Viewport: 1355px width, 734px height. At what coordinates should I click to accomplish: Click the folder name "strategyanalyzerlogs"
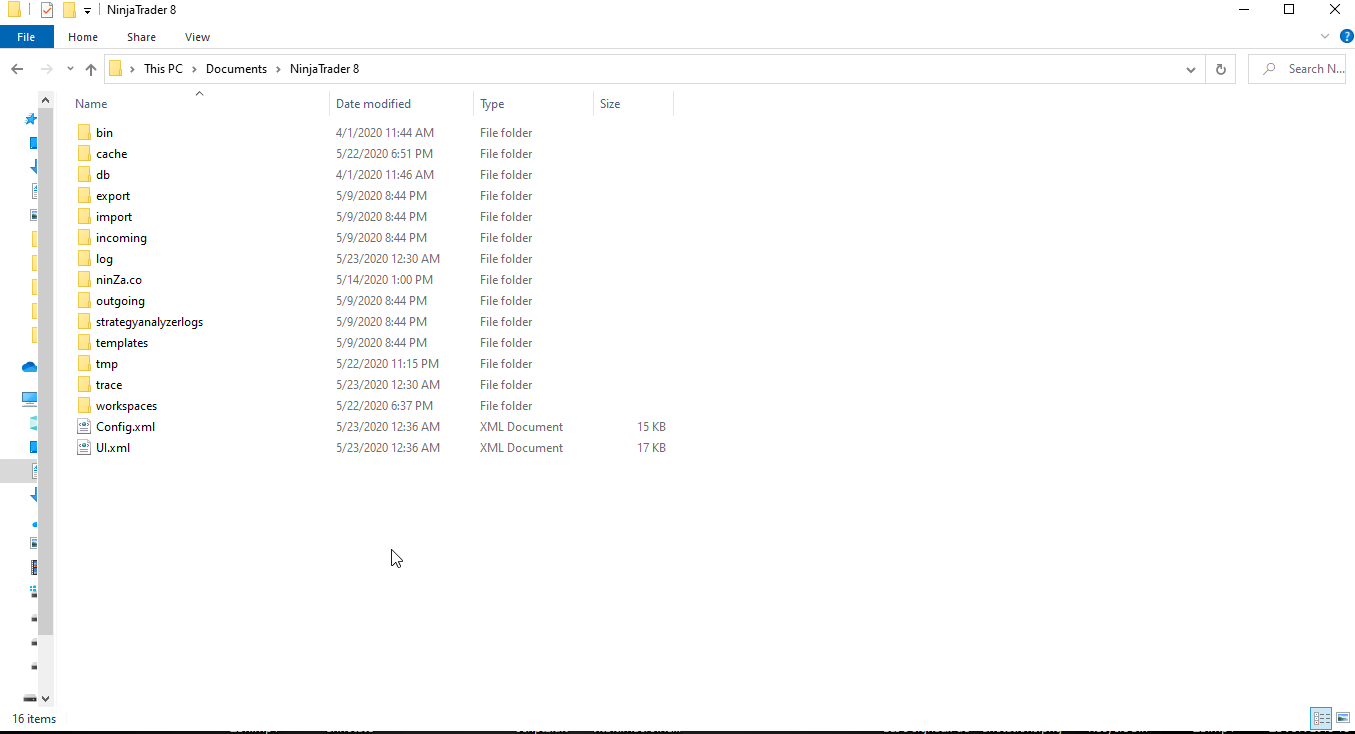(149, 322)
